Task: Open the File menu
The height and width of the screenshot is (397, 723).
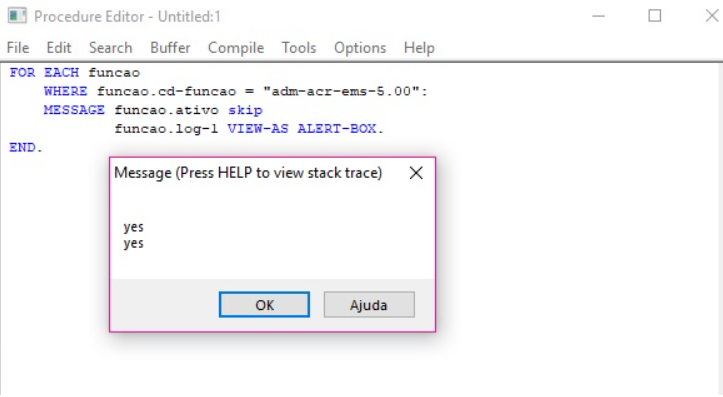Action: pyautogui.click(x=18, y=47)
